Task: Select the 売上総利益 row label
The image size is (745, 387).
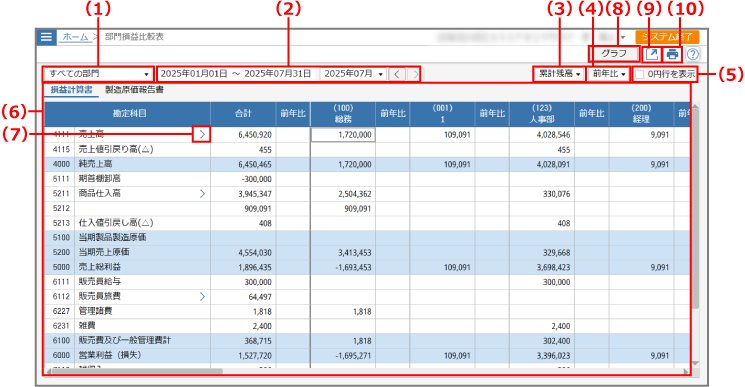Action: click(100, 267)
